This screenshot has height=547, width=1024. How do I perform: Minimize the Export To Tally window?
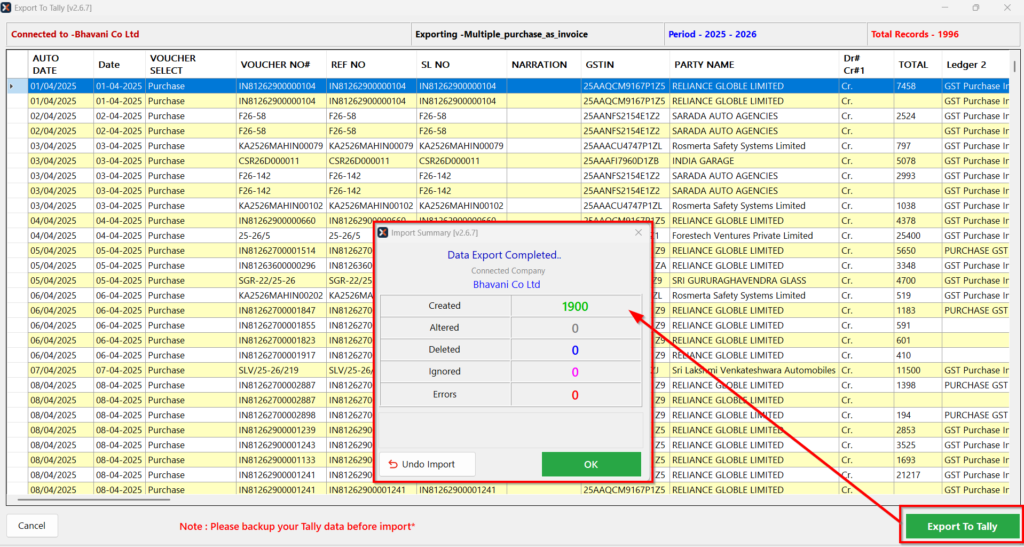tap(944, 8)
